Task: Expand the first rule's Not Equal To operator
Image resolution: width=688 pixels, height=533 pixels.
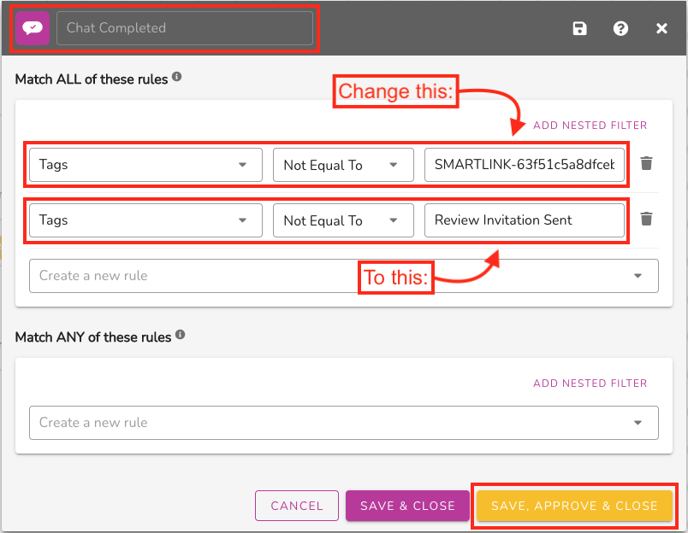Action: [343, 165]
